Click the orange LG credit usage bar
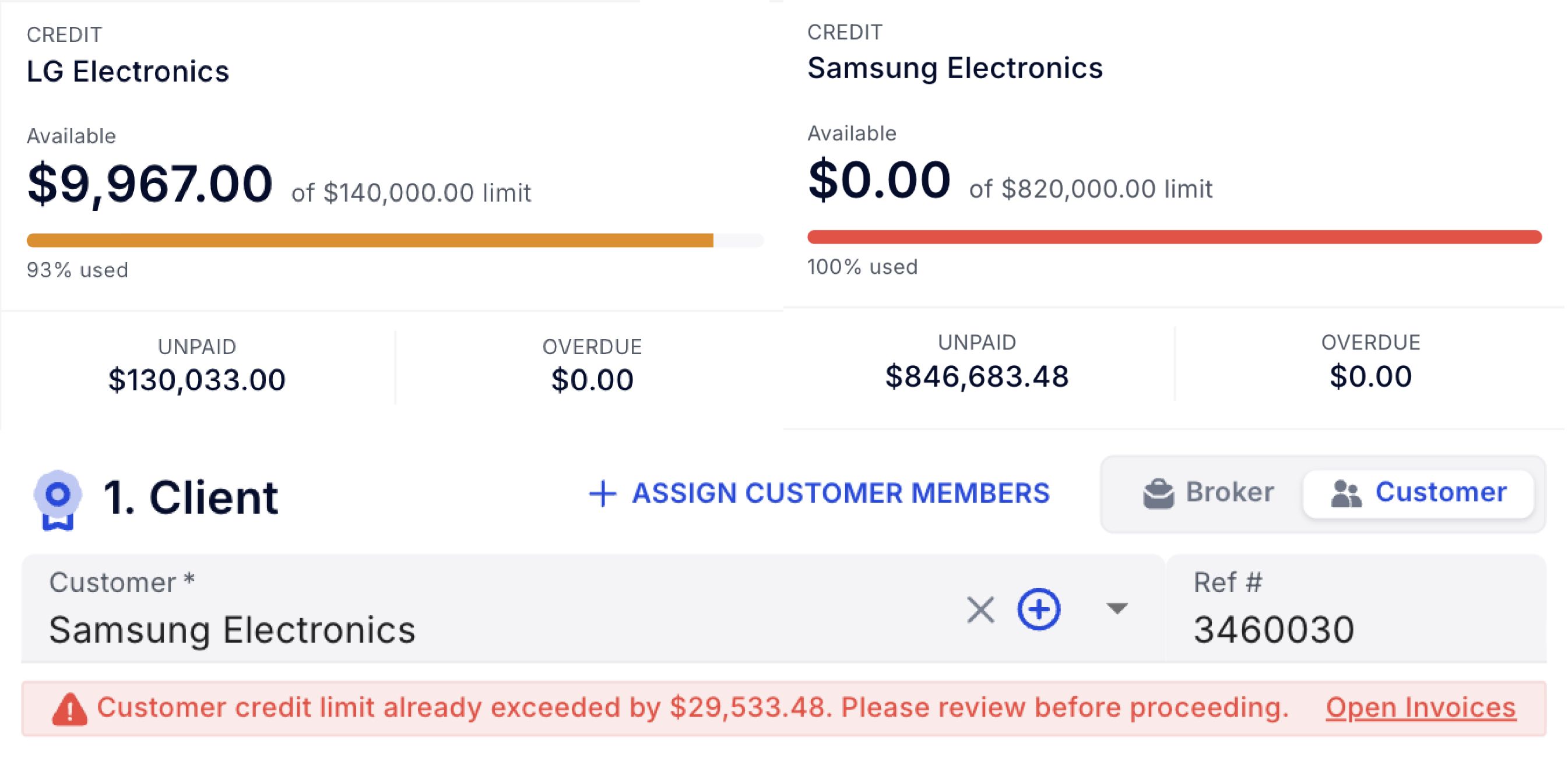This screenshot has height=769, width=1568. tap(370, 241)
